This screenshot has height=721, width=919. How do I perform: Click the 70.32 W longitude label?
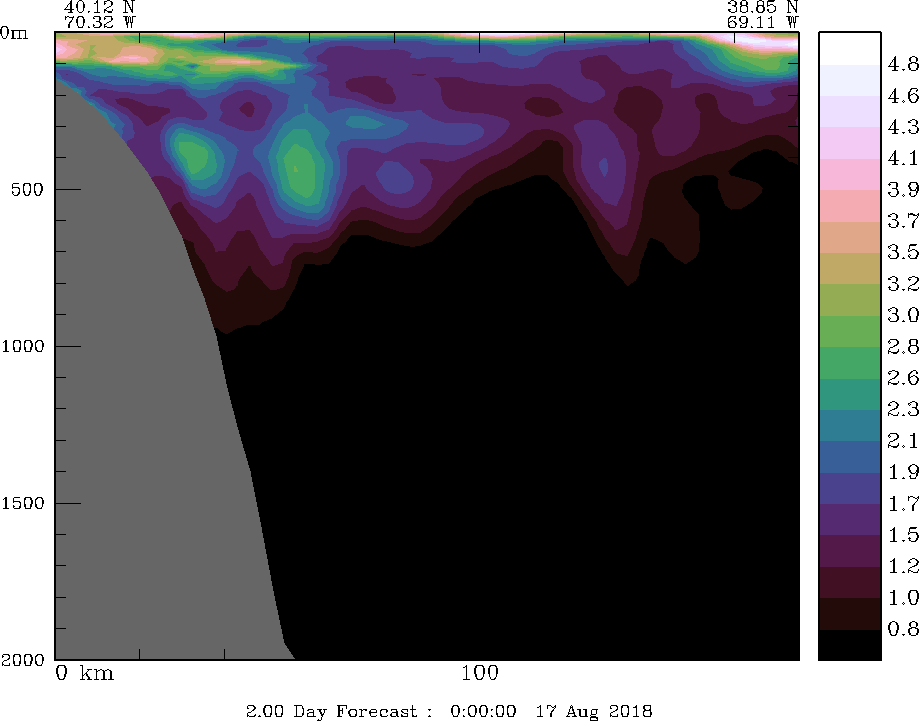pos(99,22)
